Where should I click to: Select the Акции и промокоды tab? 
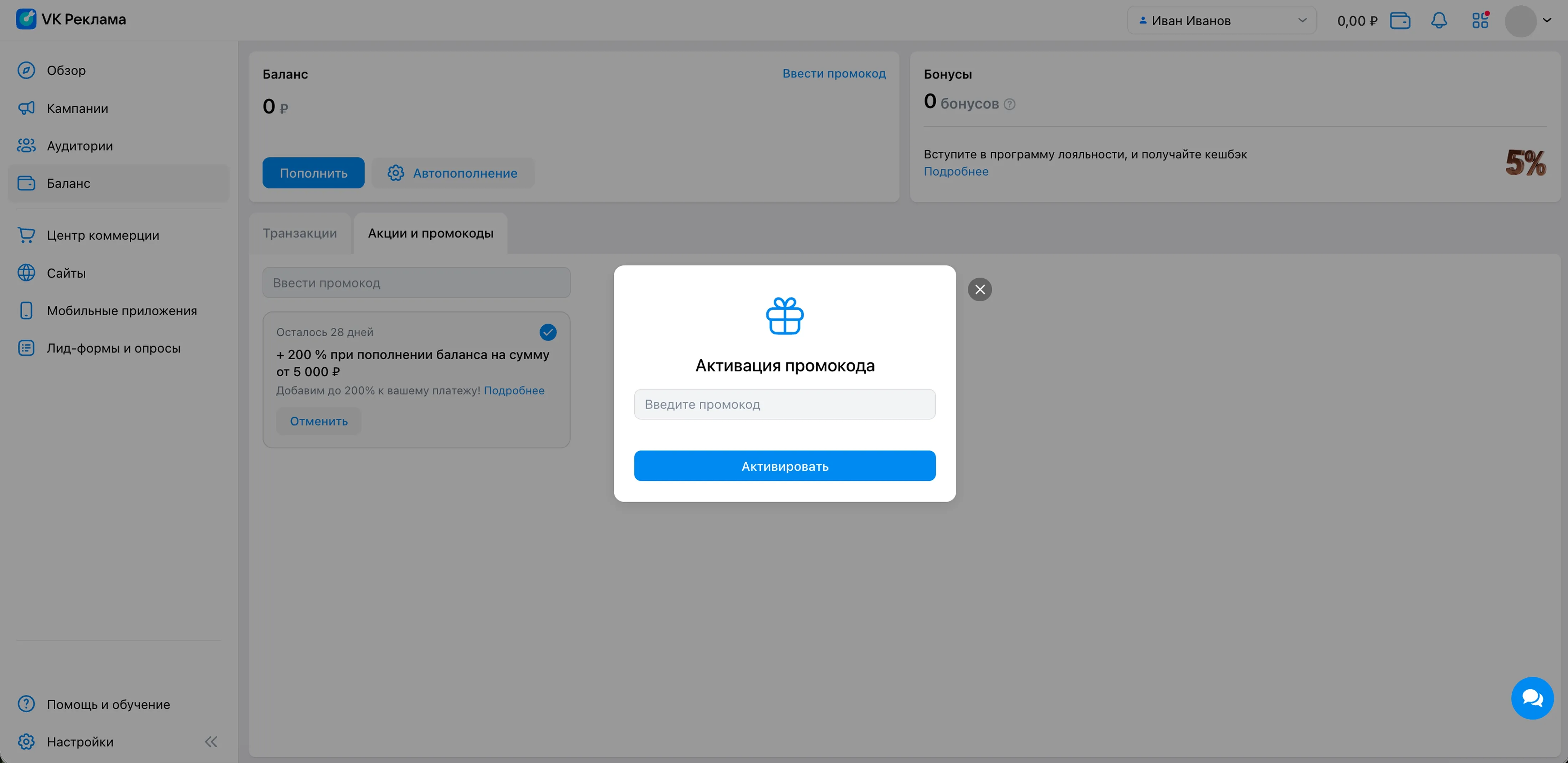(x=430, y=233)
